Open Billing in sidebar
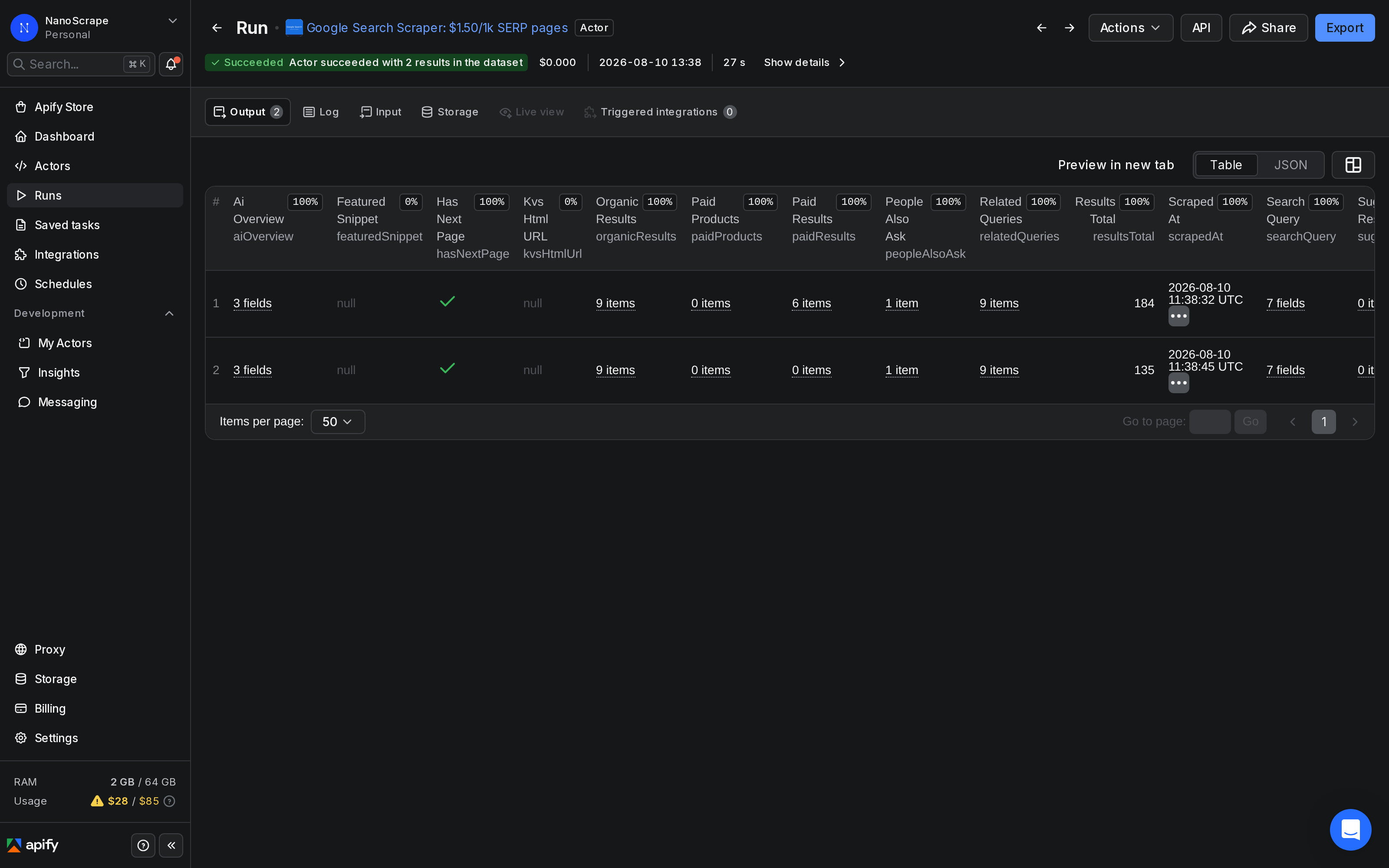 click(x=95, y=708)
